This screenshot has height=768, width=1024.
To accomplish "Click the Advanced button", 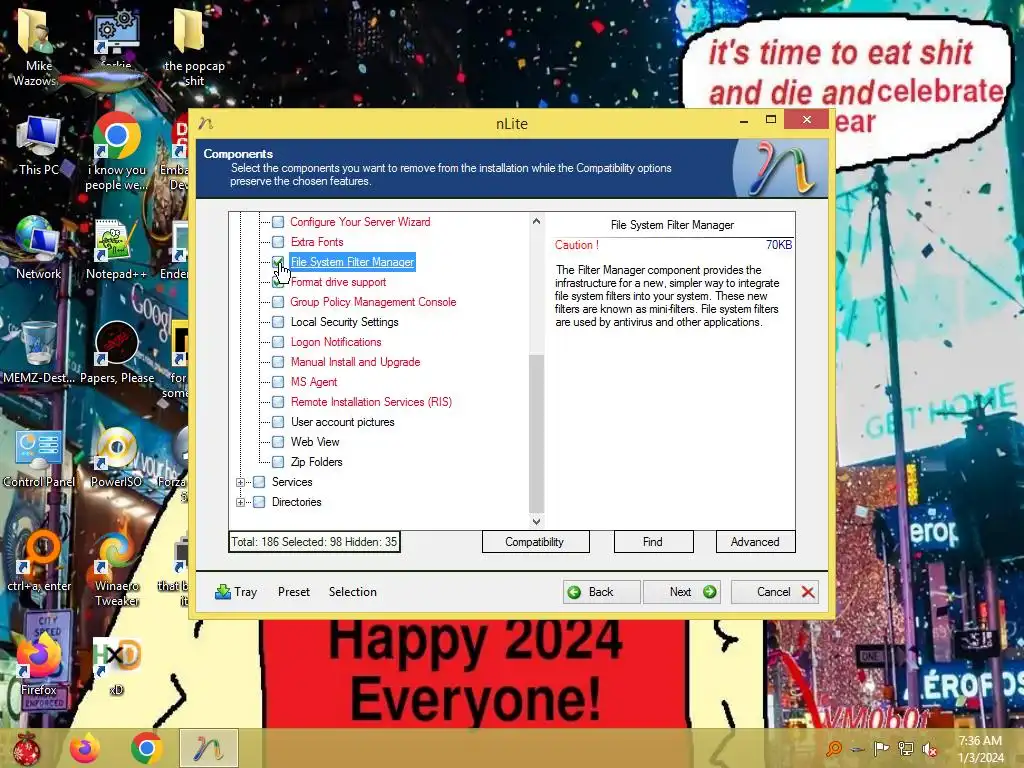I will [x=756, y=541].
